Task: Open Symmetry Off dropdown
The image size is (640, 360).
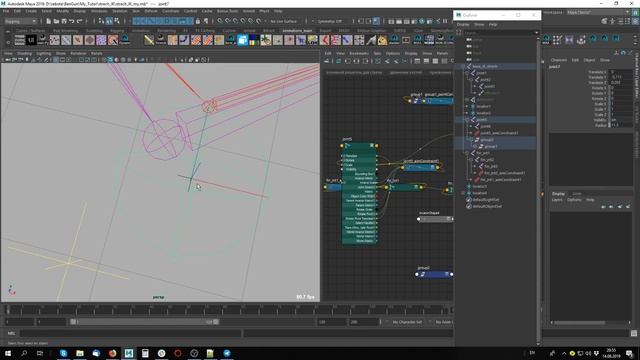Action: [x=331, y=21]
